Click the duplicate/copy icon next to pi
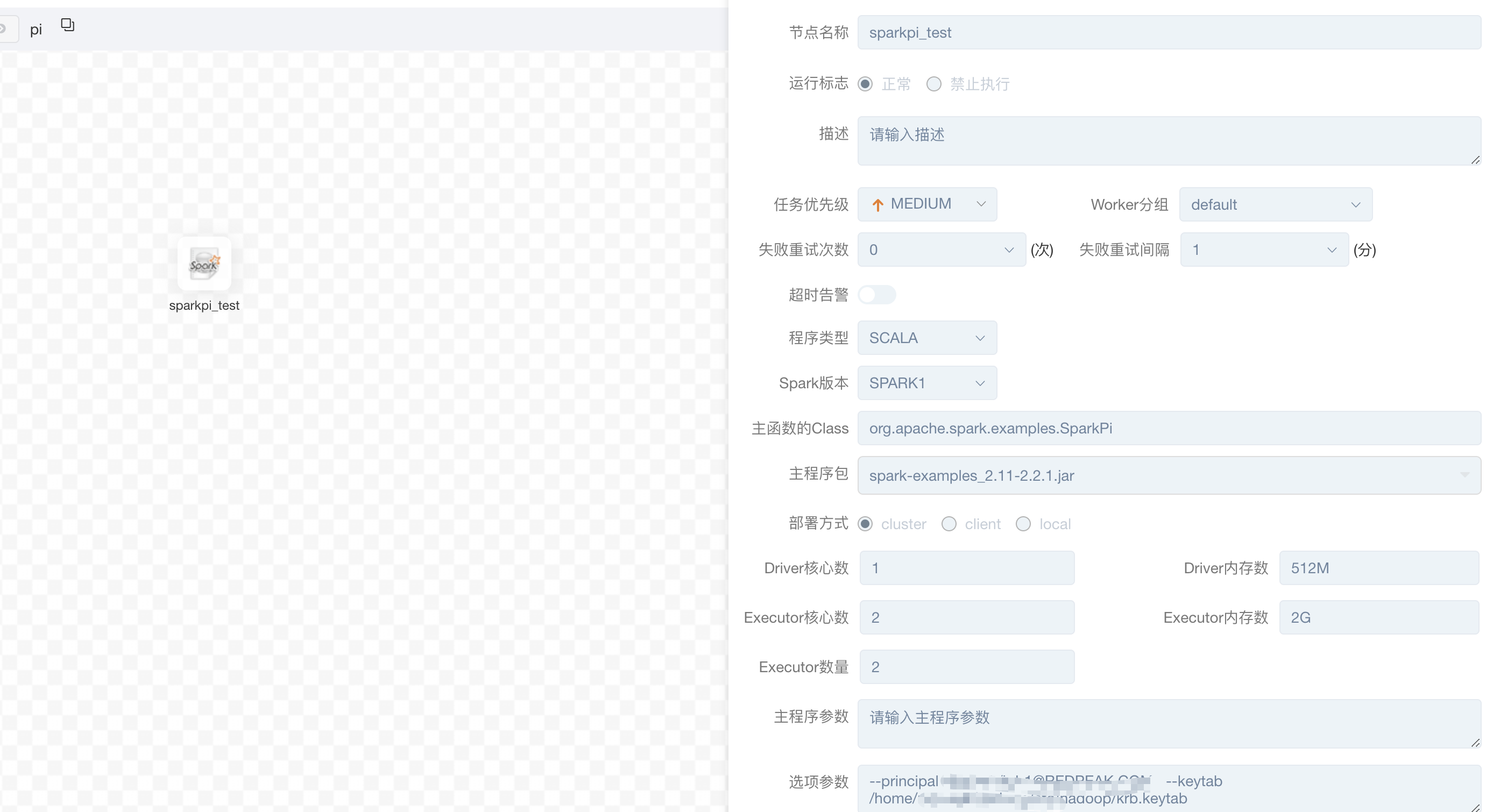1486x812 pixels. [x=67, y=25]
